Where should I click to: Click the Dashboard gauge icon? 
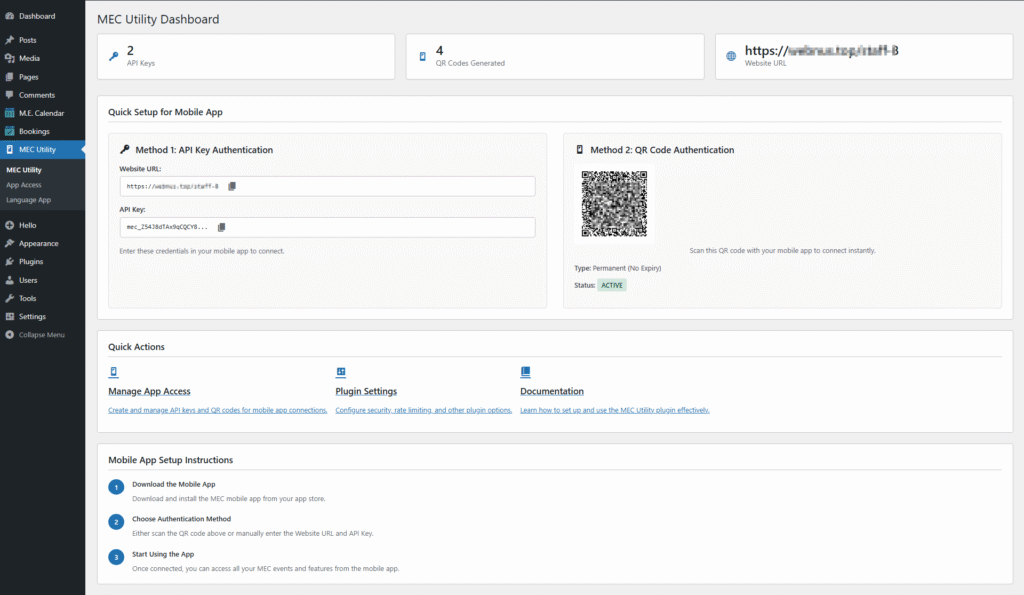pos(10,16)
